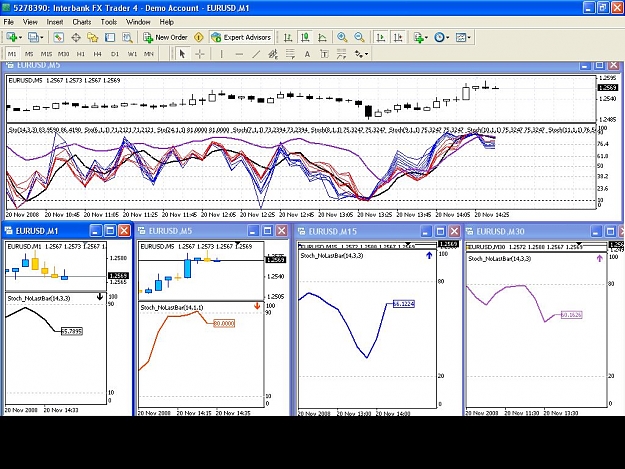Open a New Chart from the toolbar
The height and width of the screenshot is (469, 625).
11,37
